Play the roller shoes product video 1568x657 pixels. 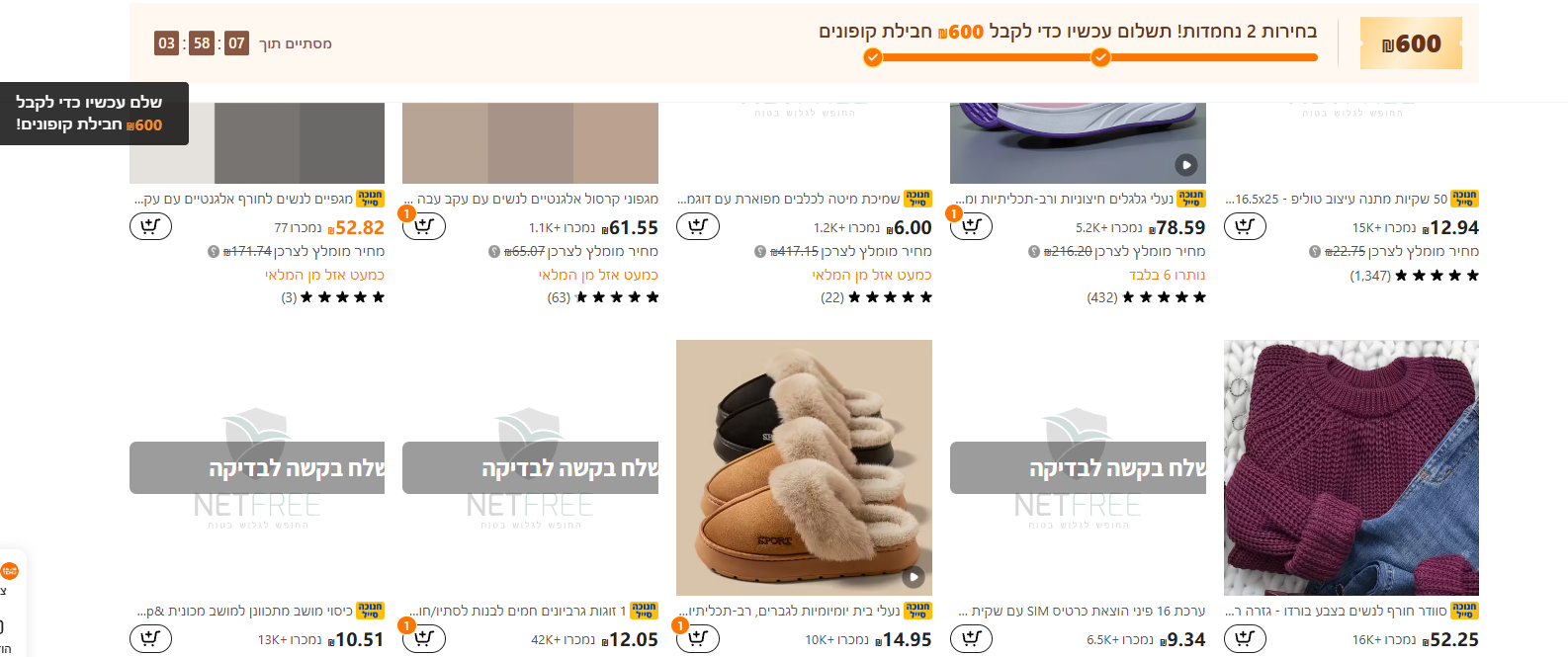(x=1186, y=165)
